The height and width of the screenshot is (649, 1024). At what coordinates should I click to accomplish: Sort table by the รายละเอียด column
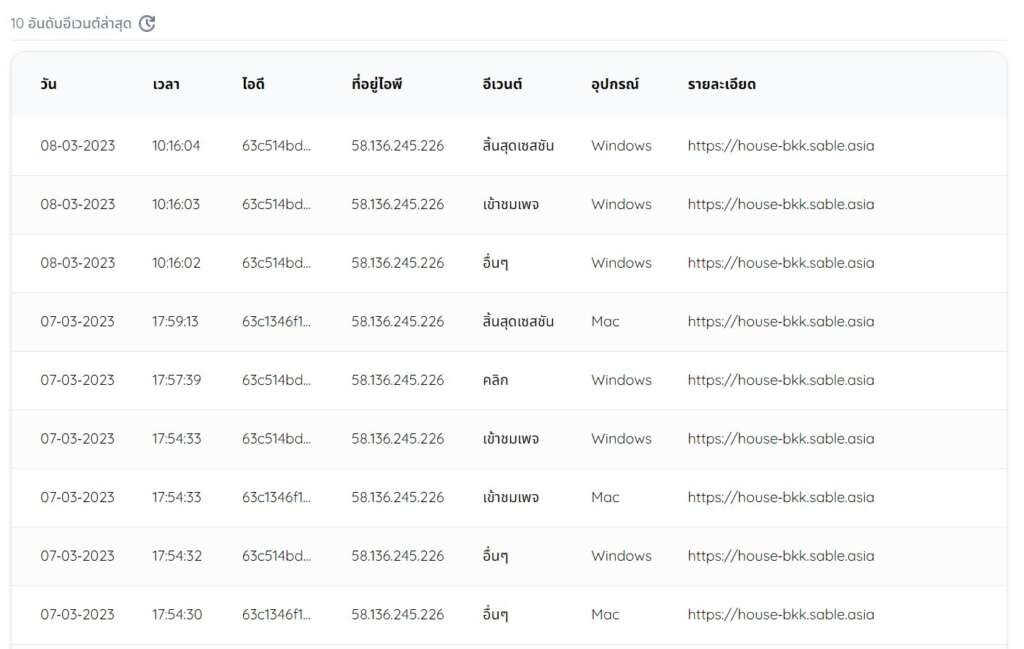coord(720,84)
